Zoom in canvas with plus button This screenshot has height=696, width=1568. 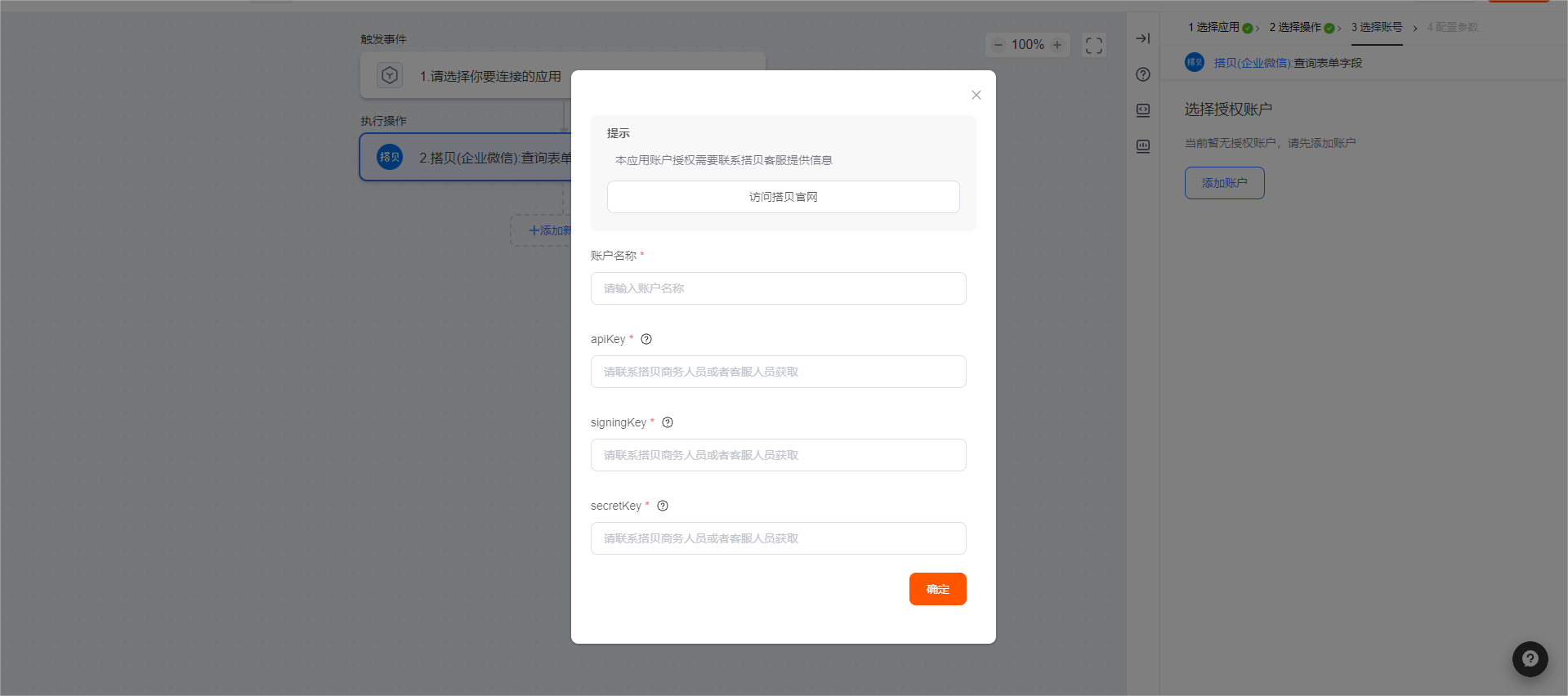[x=1057, y=45]
